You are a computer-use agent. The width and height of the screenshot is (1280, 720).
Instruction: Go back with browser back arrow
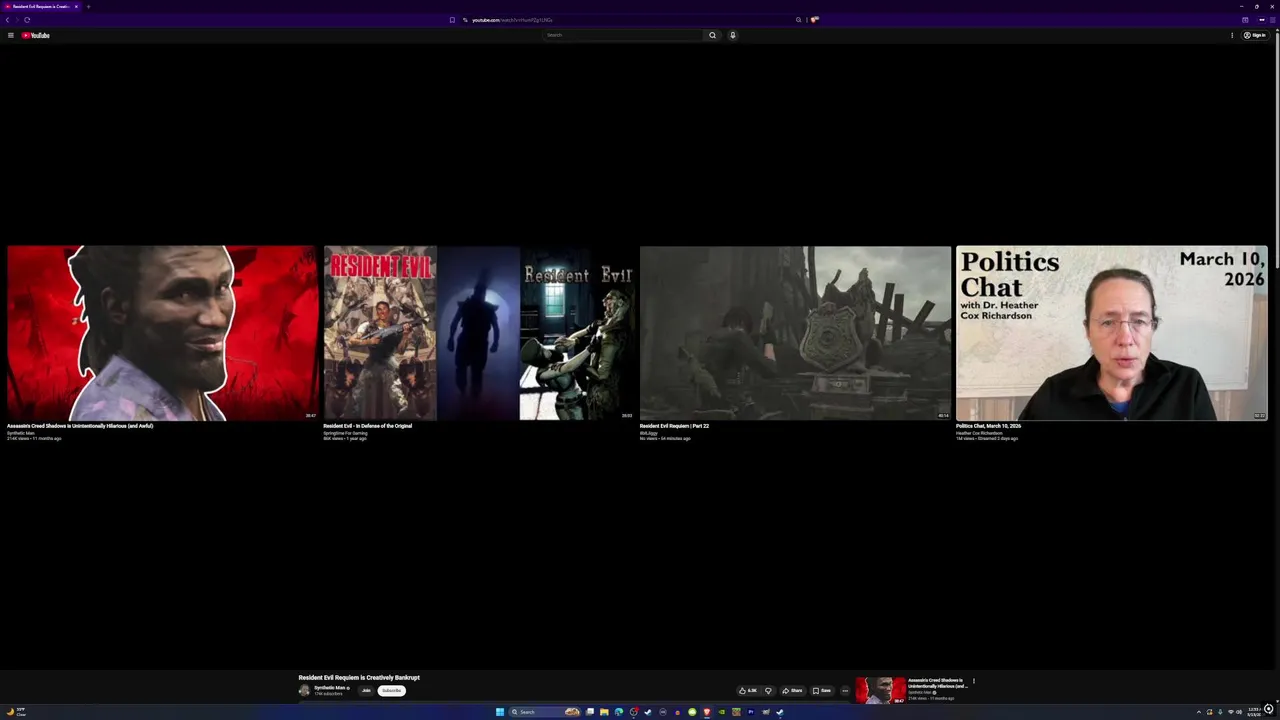tap(7, 20)
